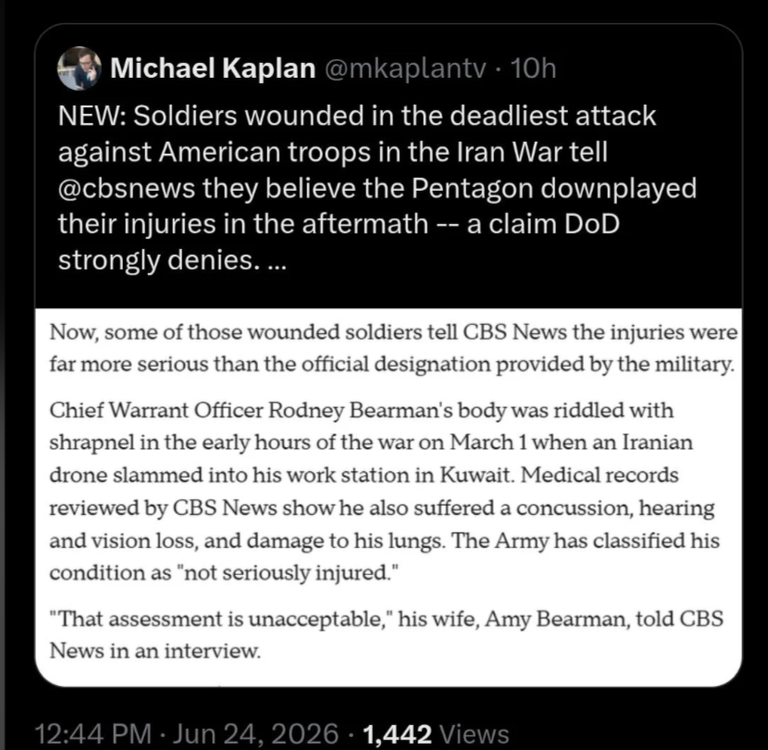Click the That assessment is unacceptable quote
The height and width of the screenshot is (750, 768).
[220, 619]
